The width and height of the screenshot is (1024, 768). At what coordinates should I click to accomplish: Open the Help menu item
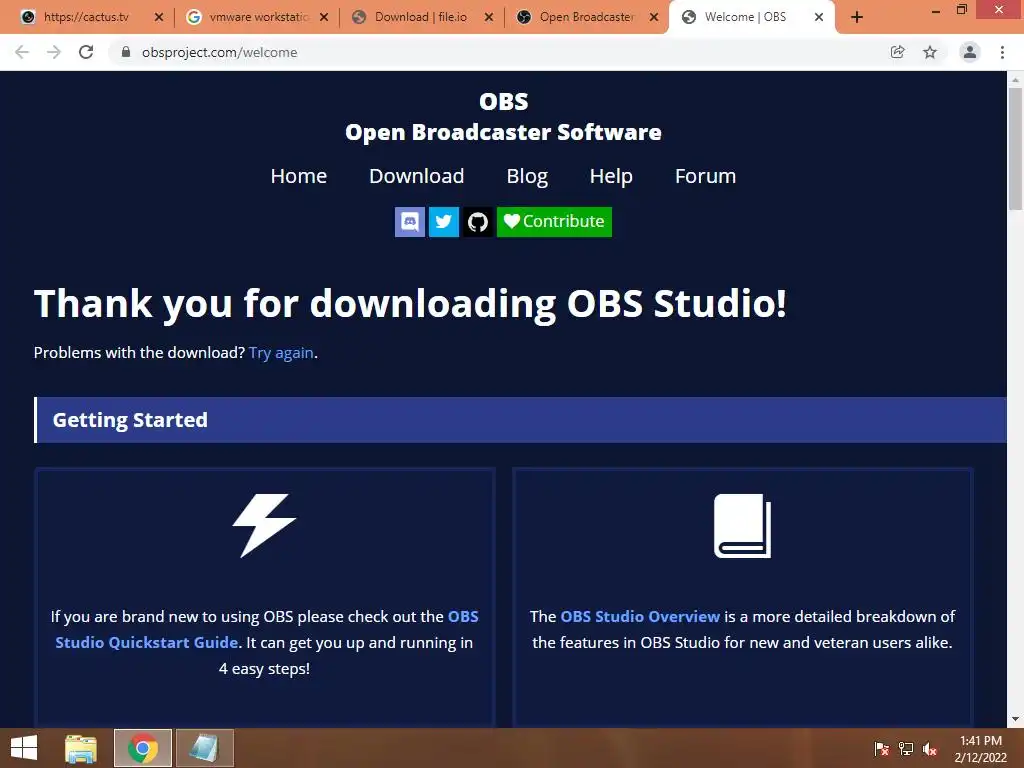pos(611,176)
